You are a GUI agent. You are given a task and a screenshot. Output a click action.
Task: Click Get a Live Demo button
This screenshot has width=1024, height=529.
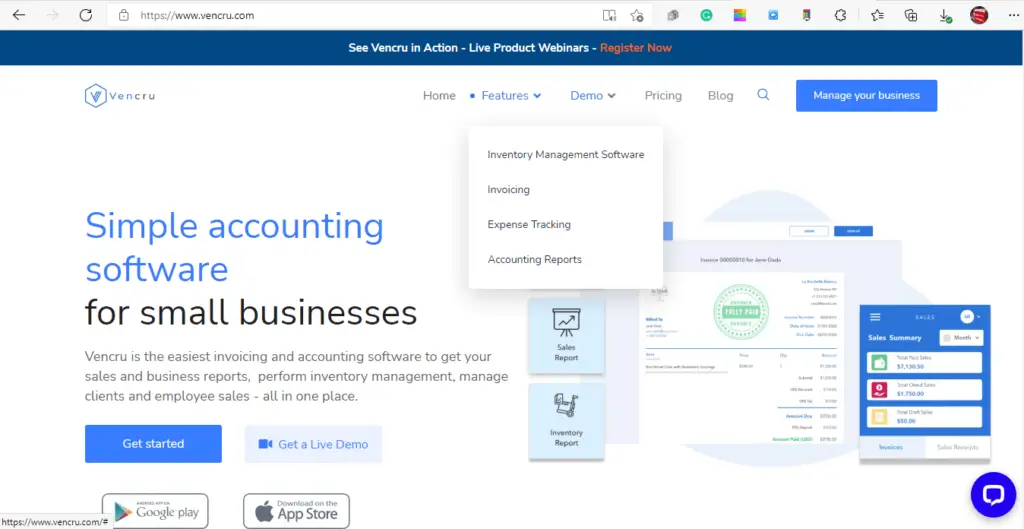coord(313,444)
